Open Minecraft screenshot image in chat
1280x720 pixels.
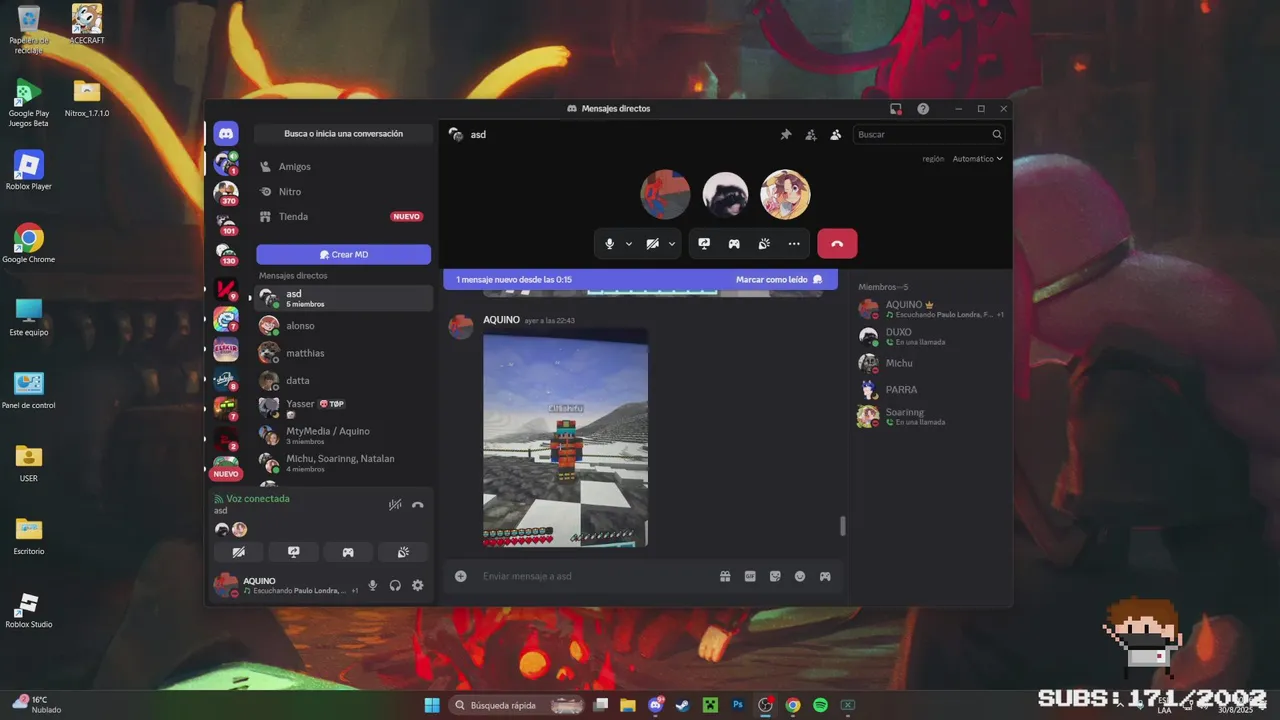565,437
